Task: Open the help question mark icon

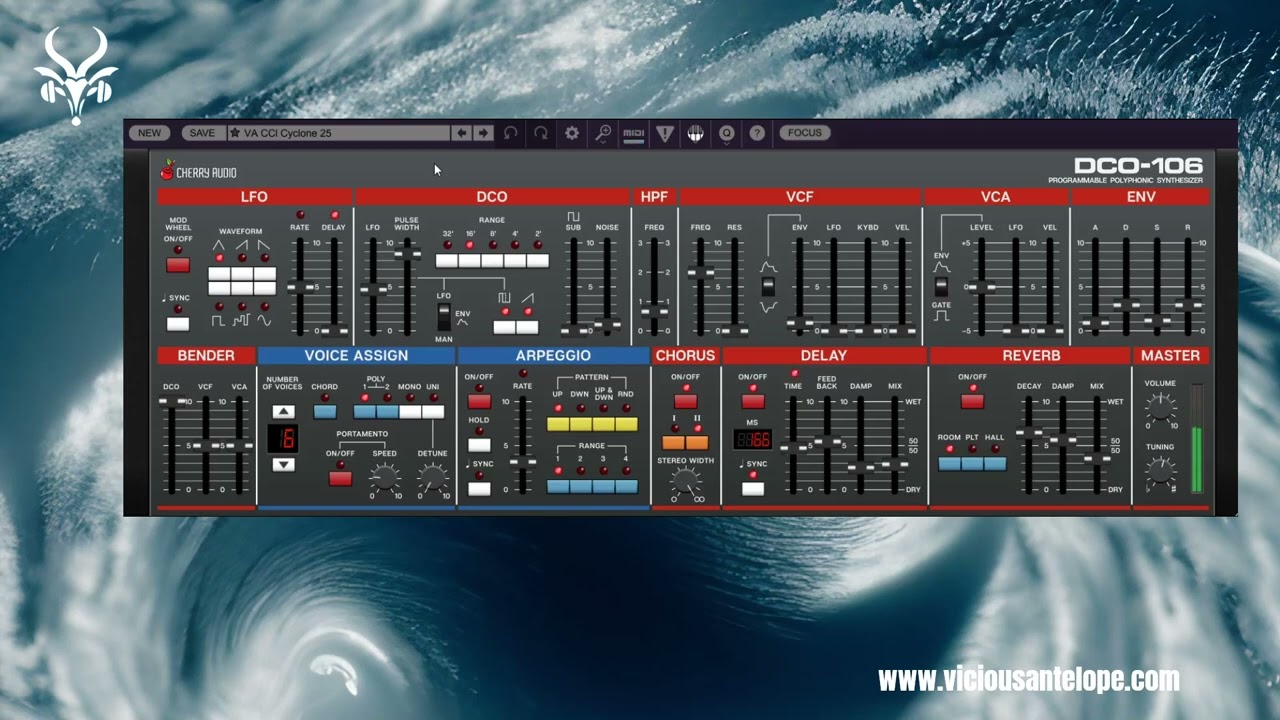Action: (x=757, y=133)
